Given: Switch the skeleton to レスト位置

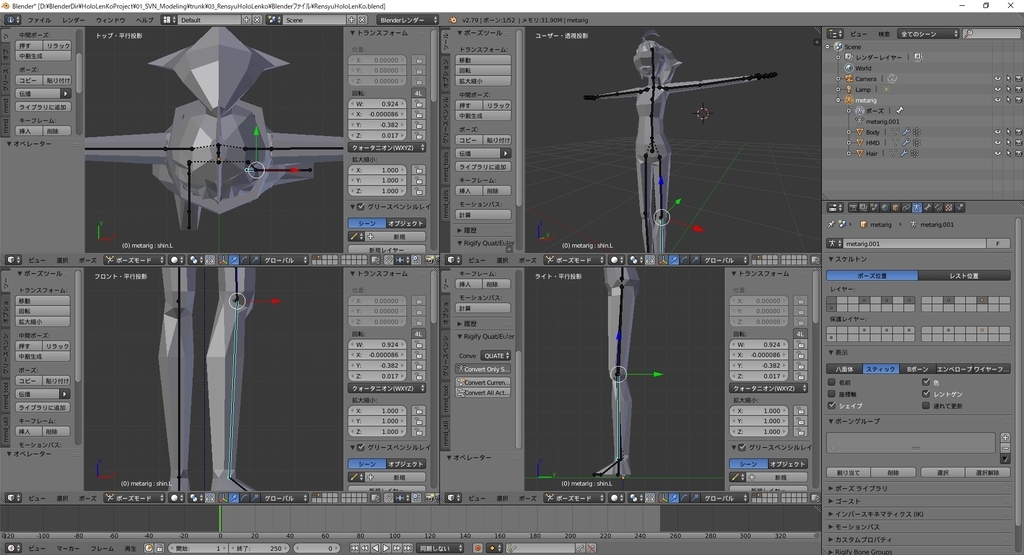Looking at the screenshot, I should point(964,276).
